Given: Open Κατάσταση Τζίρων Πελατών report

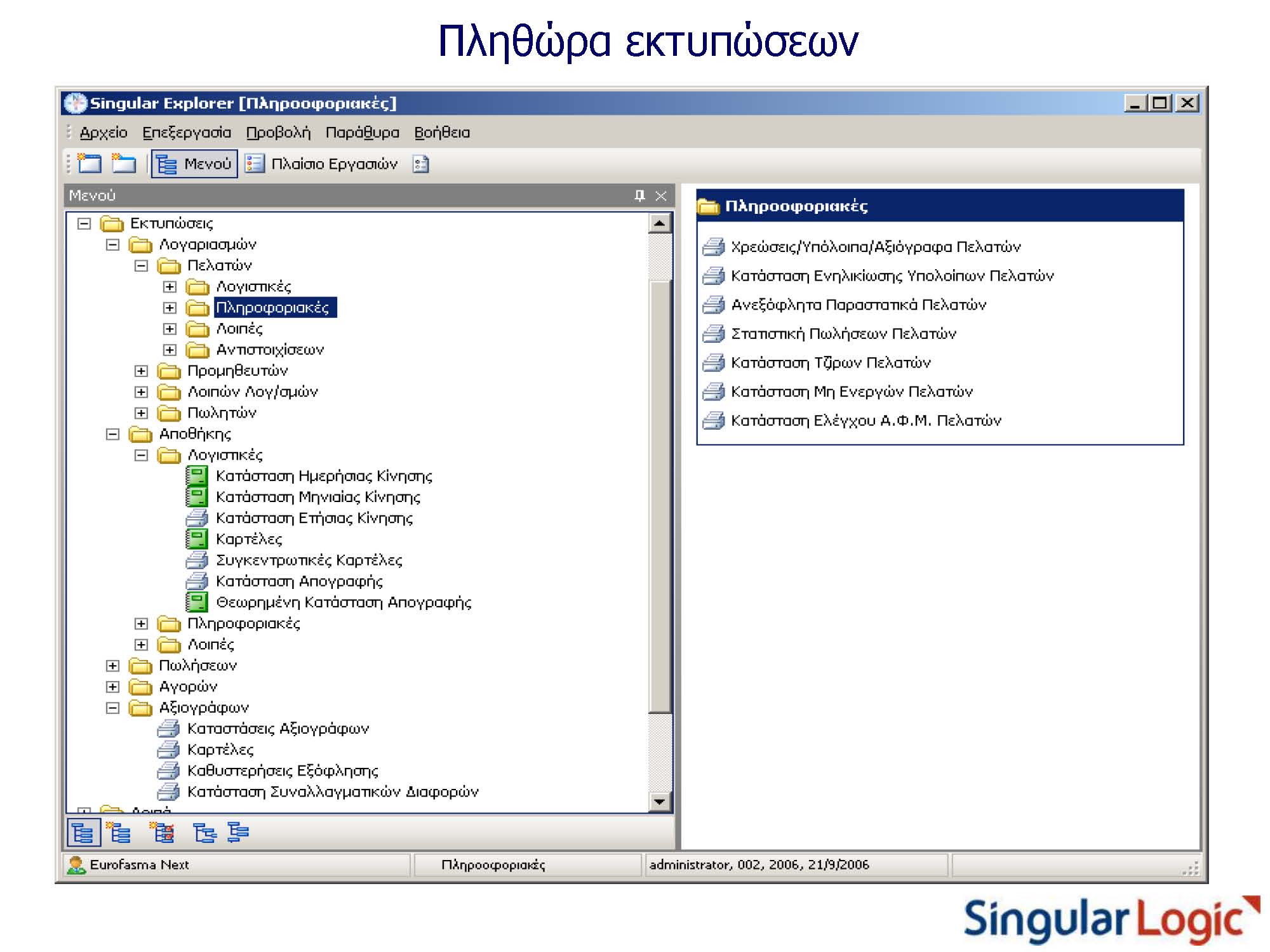Looking at the screenshot, I should [831, 362].
